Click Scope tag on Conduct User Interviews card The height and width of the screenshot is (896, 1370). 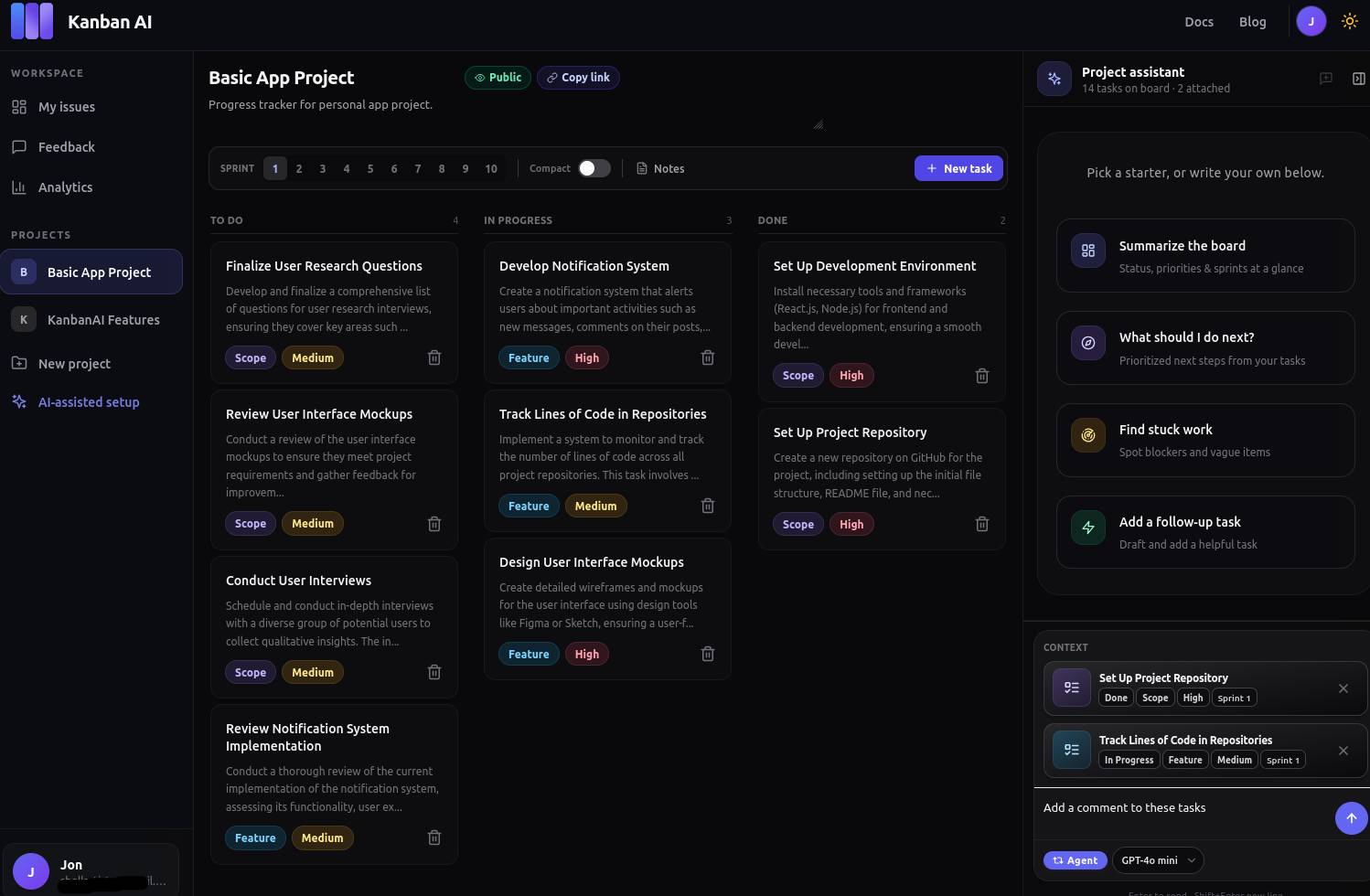(x=251, y=672)
